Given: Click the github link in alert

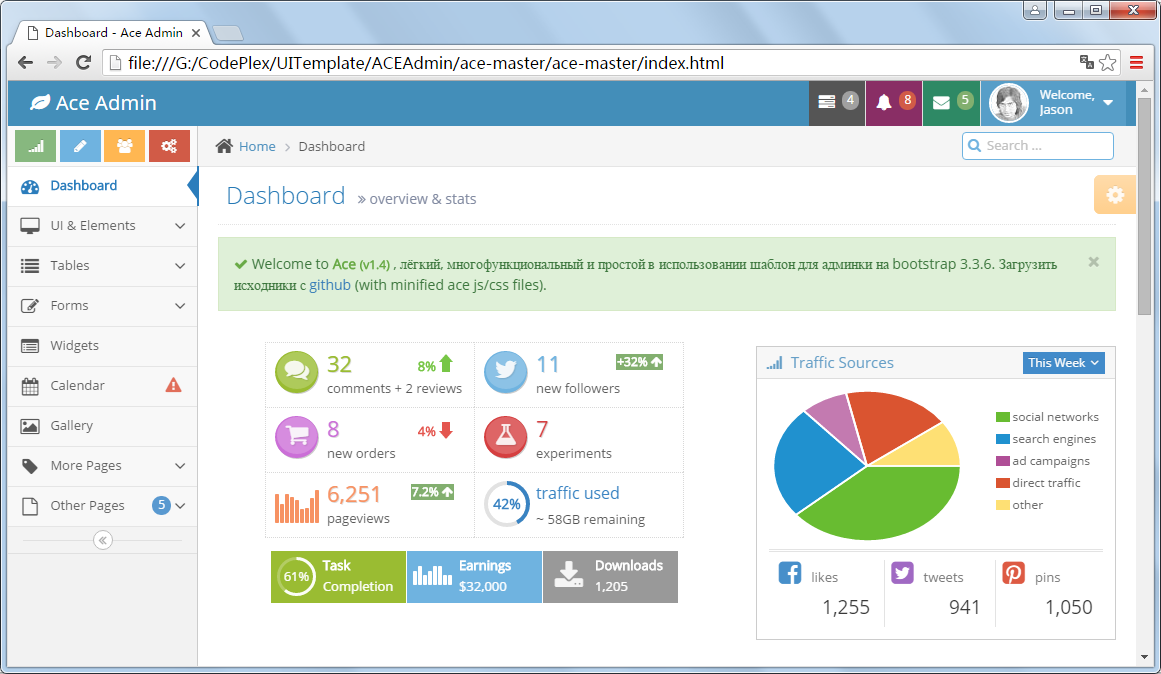Looking at the screenshot, I should pyautogui.click(x=329, y=285).
